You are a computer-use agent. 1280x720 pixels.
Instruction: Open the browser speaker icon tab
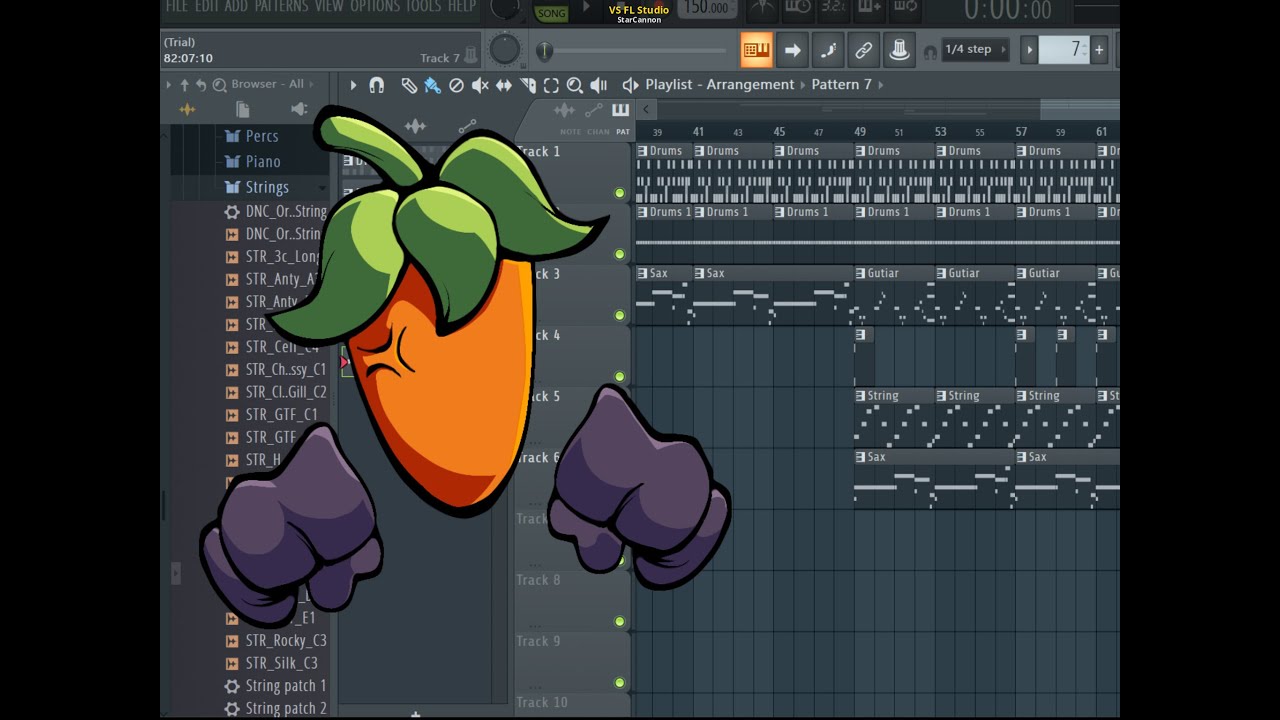click(298, 109)
